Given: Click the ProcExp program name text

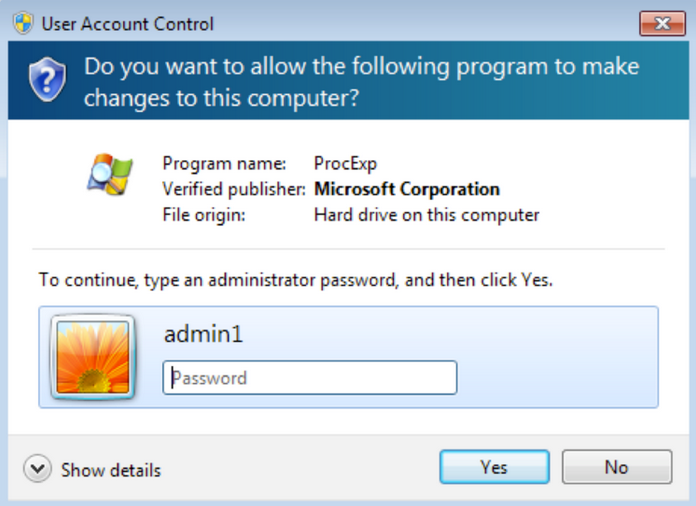Looking at the screenshot, I should coord(345,164).
